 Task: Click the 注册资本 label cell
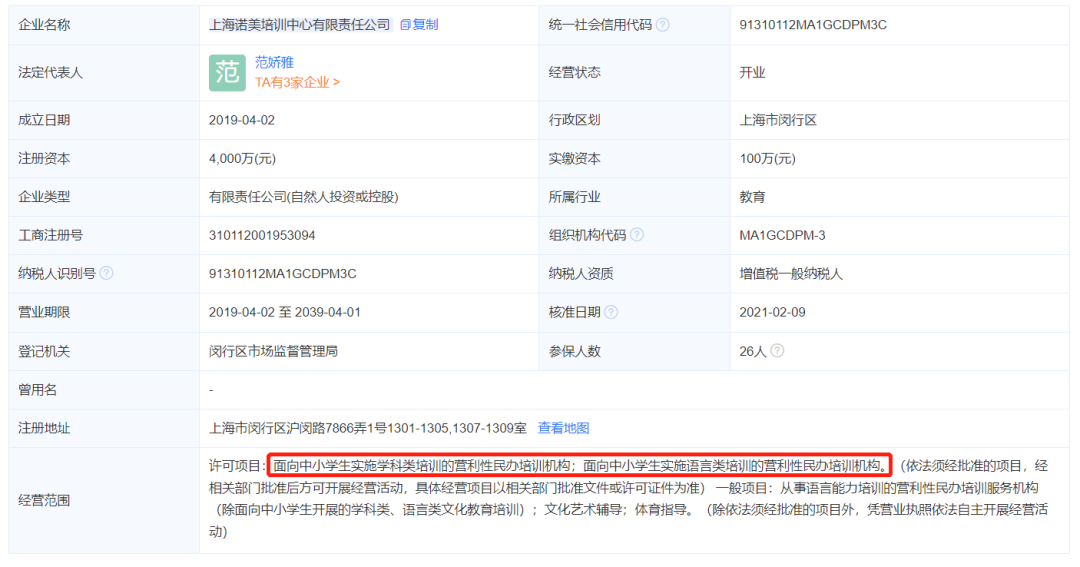pyautogui.click(x=104, y=159)
